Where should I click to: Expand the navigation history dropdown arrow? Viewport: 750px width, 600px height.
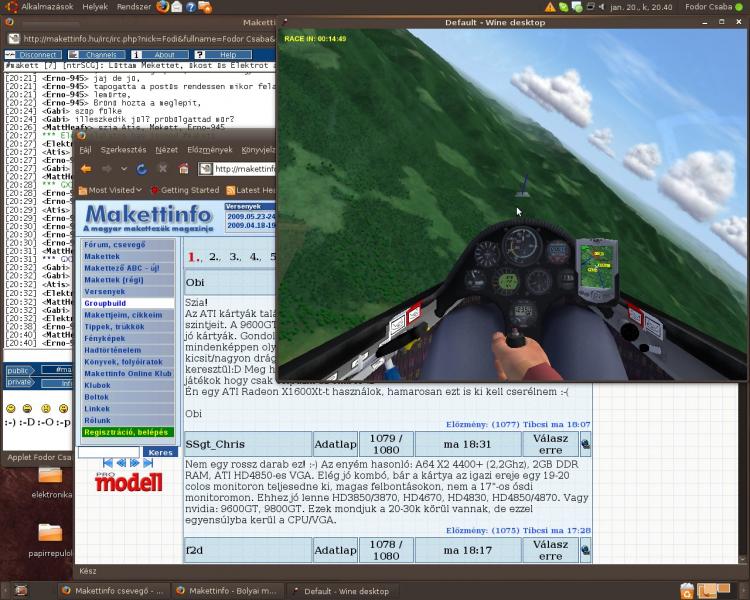click(122, 169)
